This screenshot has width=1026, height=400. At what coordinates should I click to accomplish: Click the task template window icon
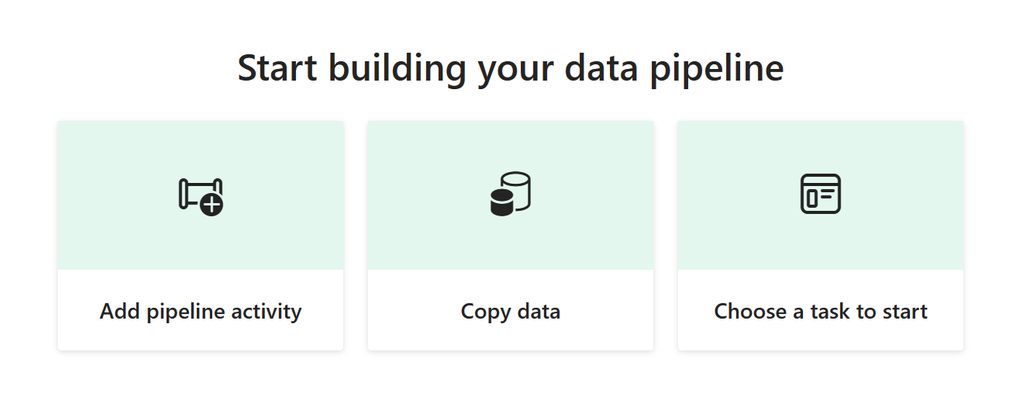[821, 194]
